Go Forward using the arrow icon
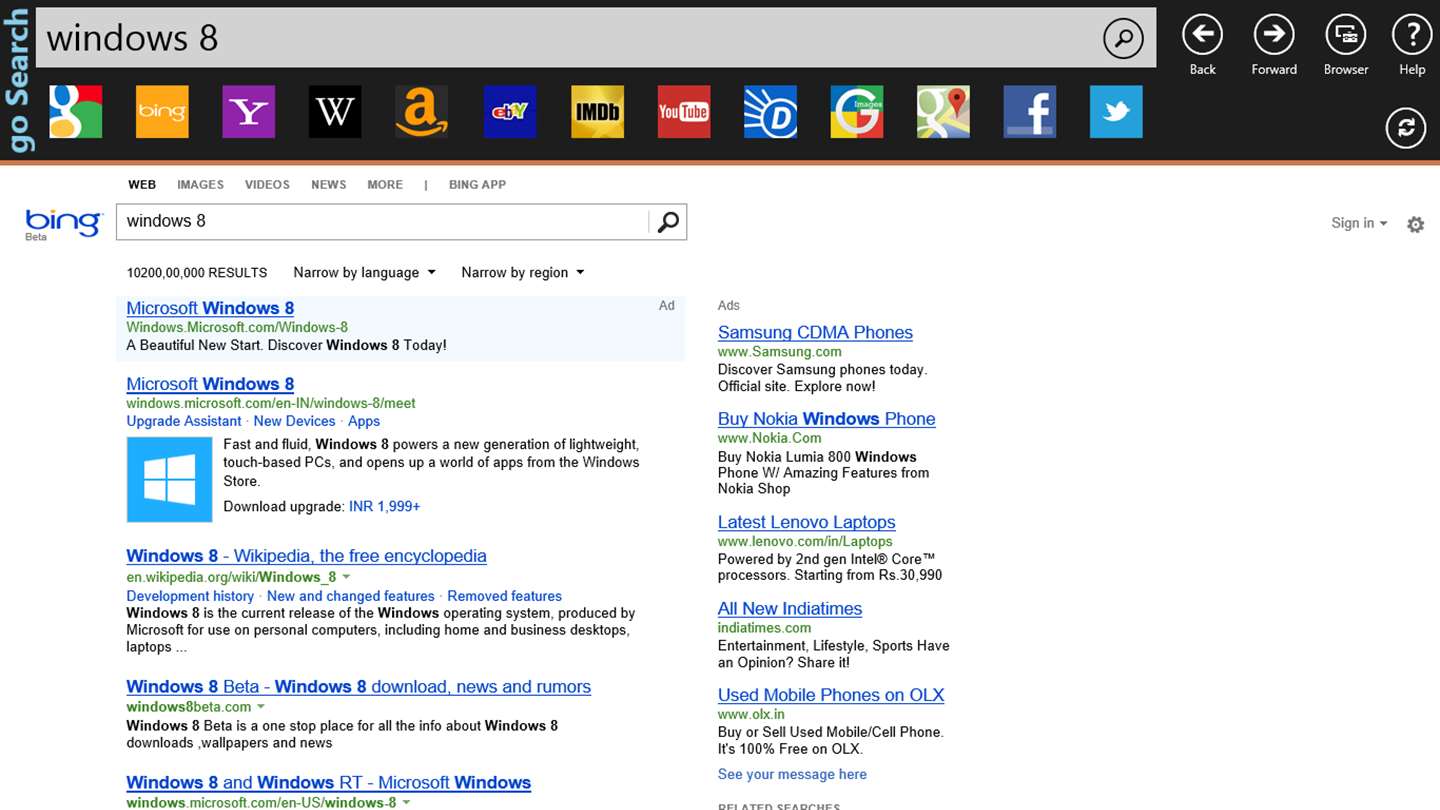This screenshot has height=810, width=1440. point(1274,34)
